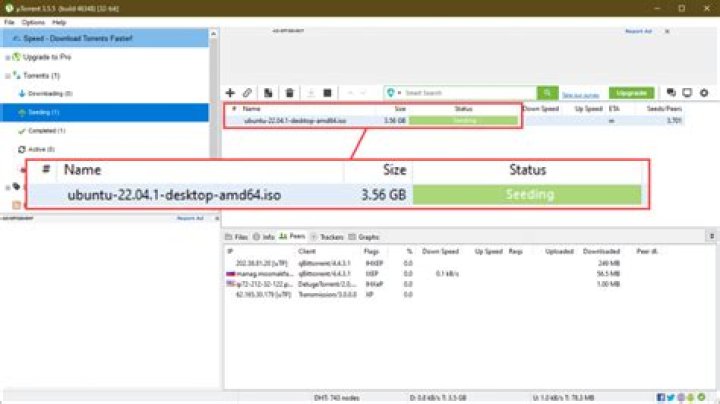Click the Downloading blue arrow icon

(x=22, y=94)
